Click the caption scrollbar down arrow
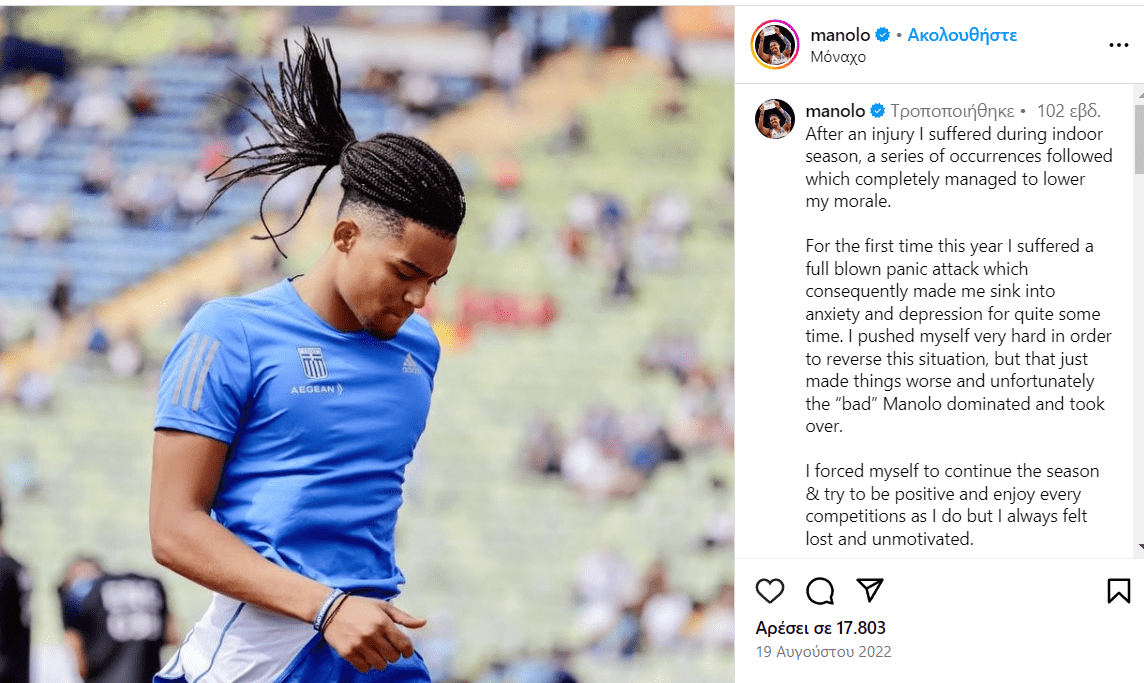Viewport: 1144px width, 683px height. coord(1140,547)
